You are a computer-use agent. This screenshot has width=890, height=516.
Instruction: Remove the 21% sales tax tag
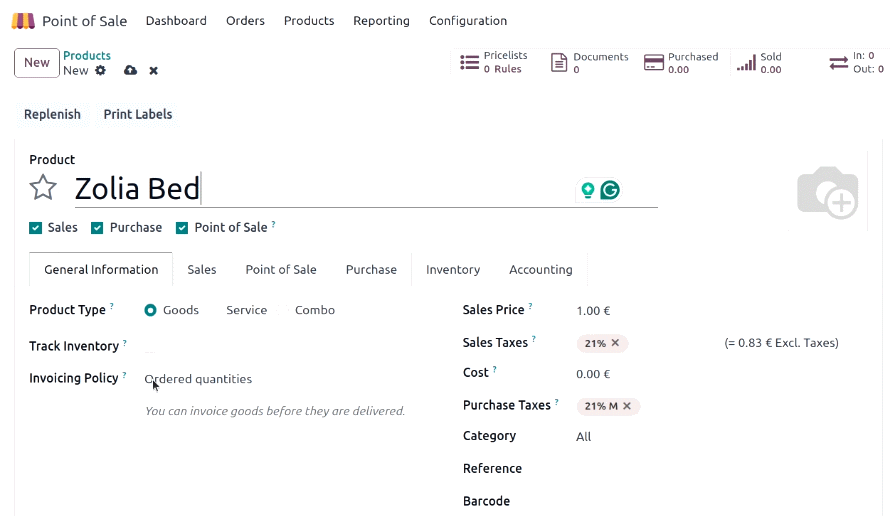[615, 343]
